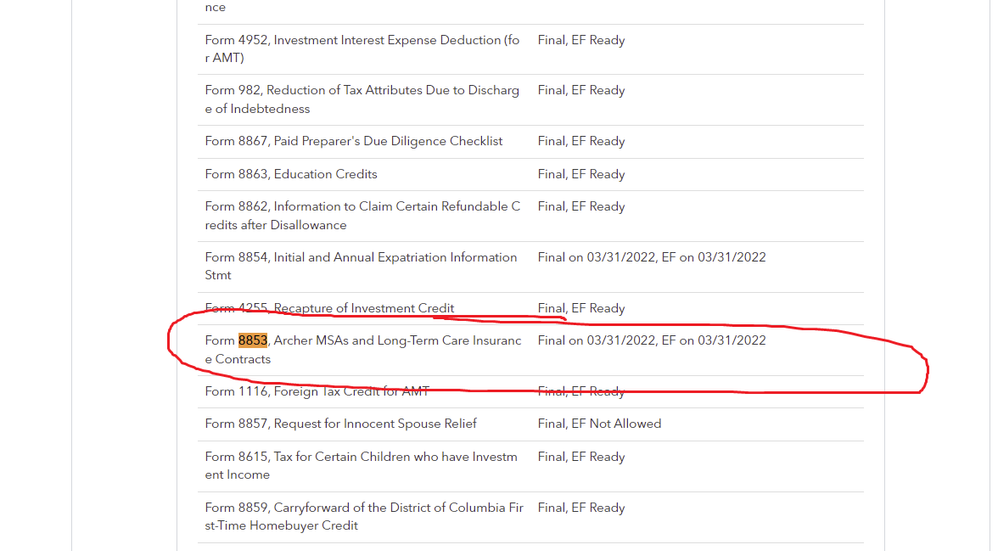Select the "Final, EF Not Allowed" status text
Image resolution: width=998 pixels, height=551 pixels.
pyautogui.click(x=599, y=423)
